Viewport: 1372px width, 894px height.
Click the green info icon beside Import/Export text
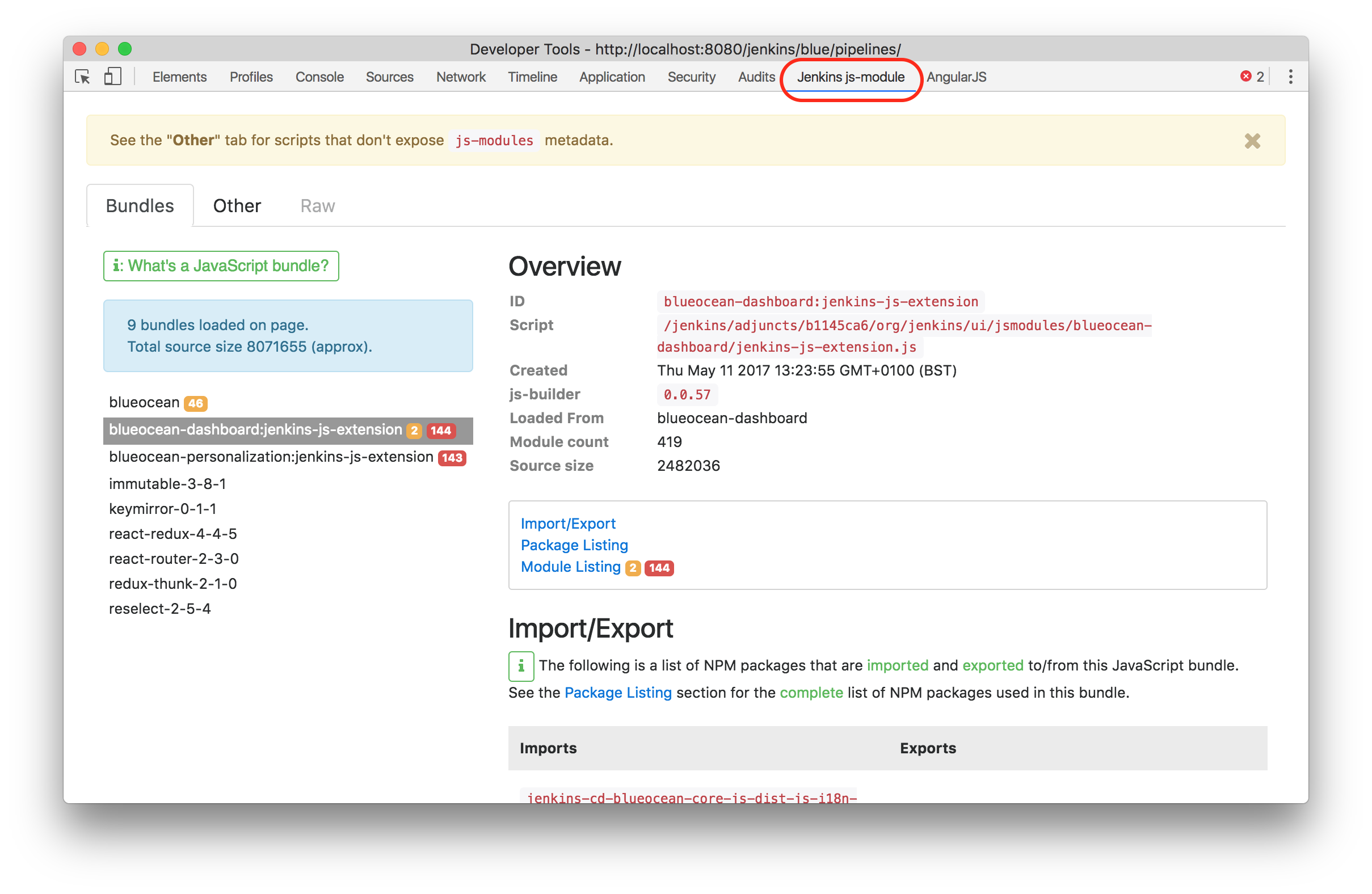coord(520,667)
